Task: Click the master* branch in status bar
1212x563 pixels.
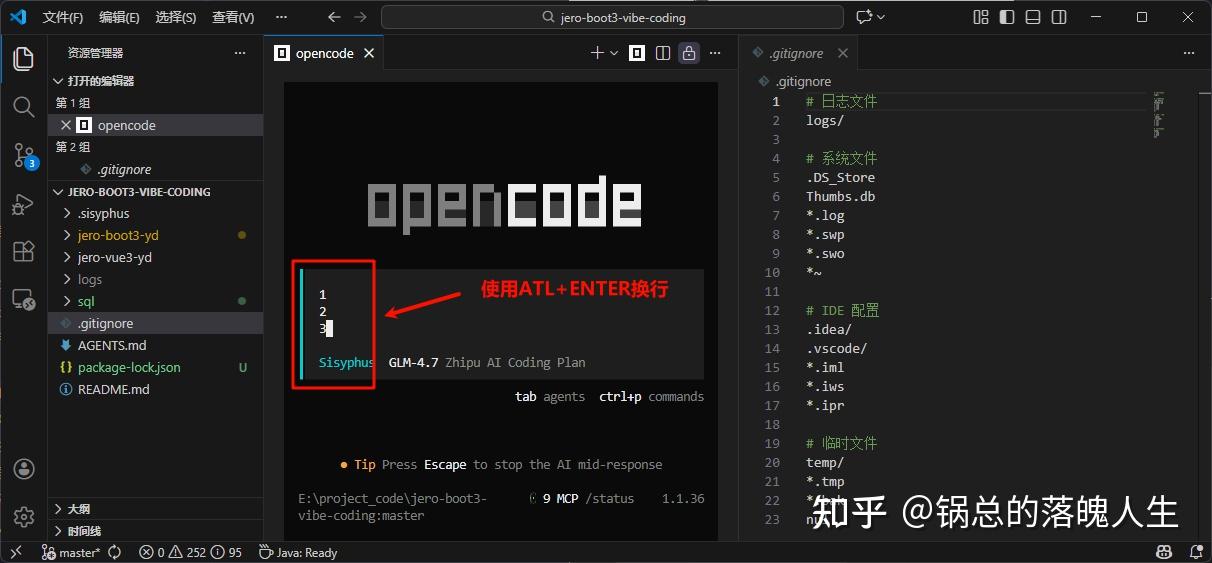Action: tap(70, 552)
